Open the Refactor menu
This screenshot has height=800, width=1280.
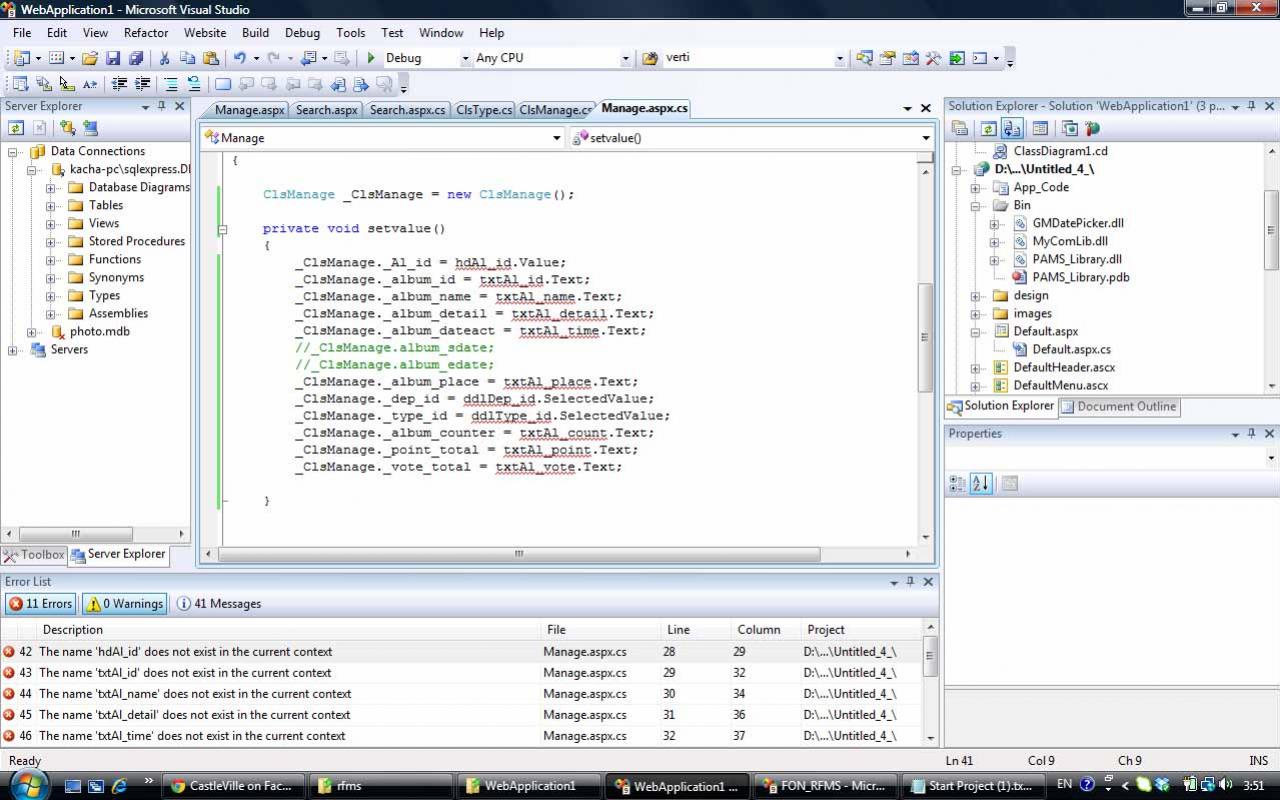146,32
